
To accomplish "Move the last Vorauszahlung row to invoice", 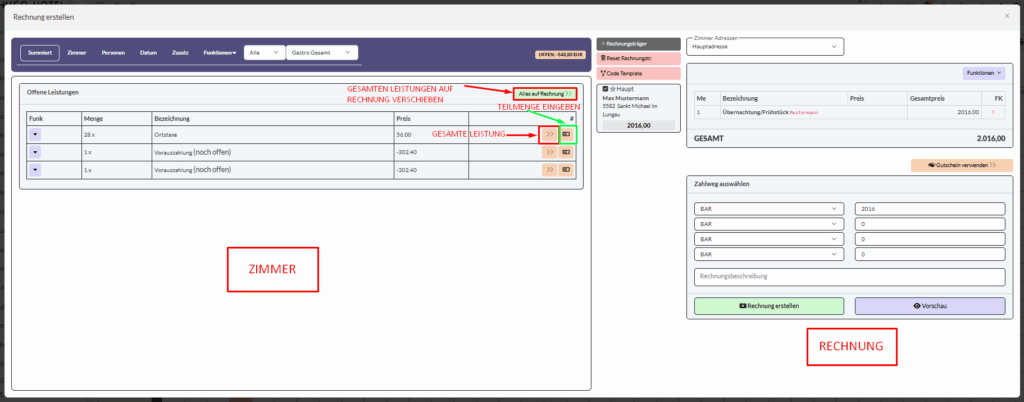I will (549, 171).
